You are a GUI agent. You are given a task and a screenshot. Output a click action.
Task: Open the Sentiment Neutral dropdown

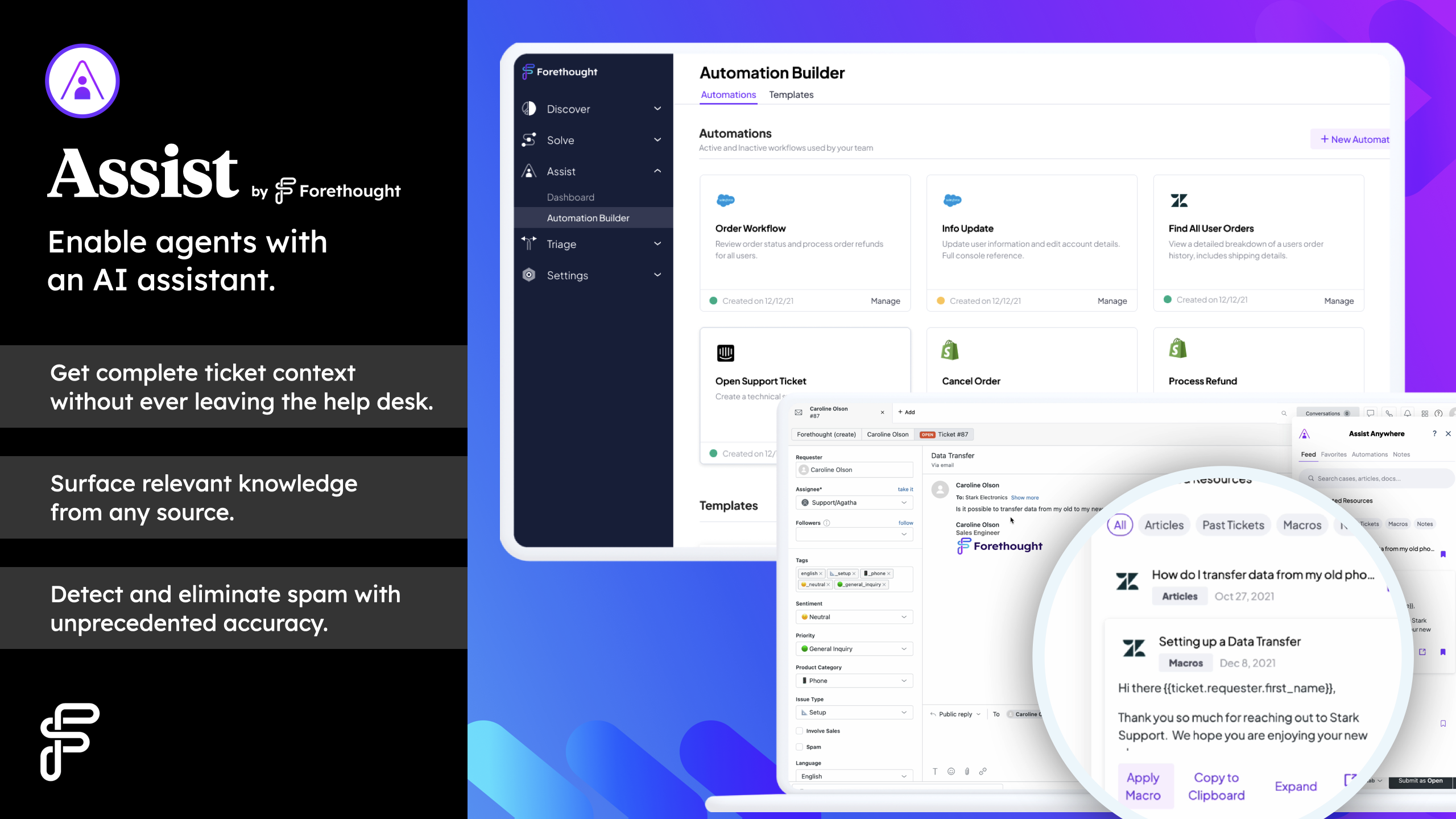coord(854,617)
